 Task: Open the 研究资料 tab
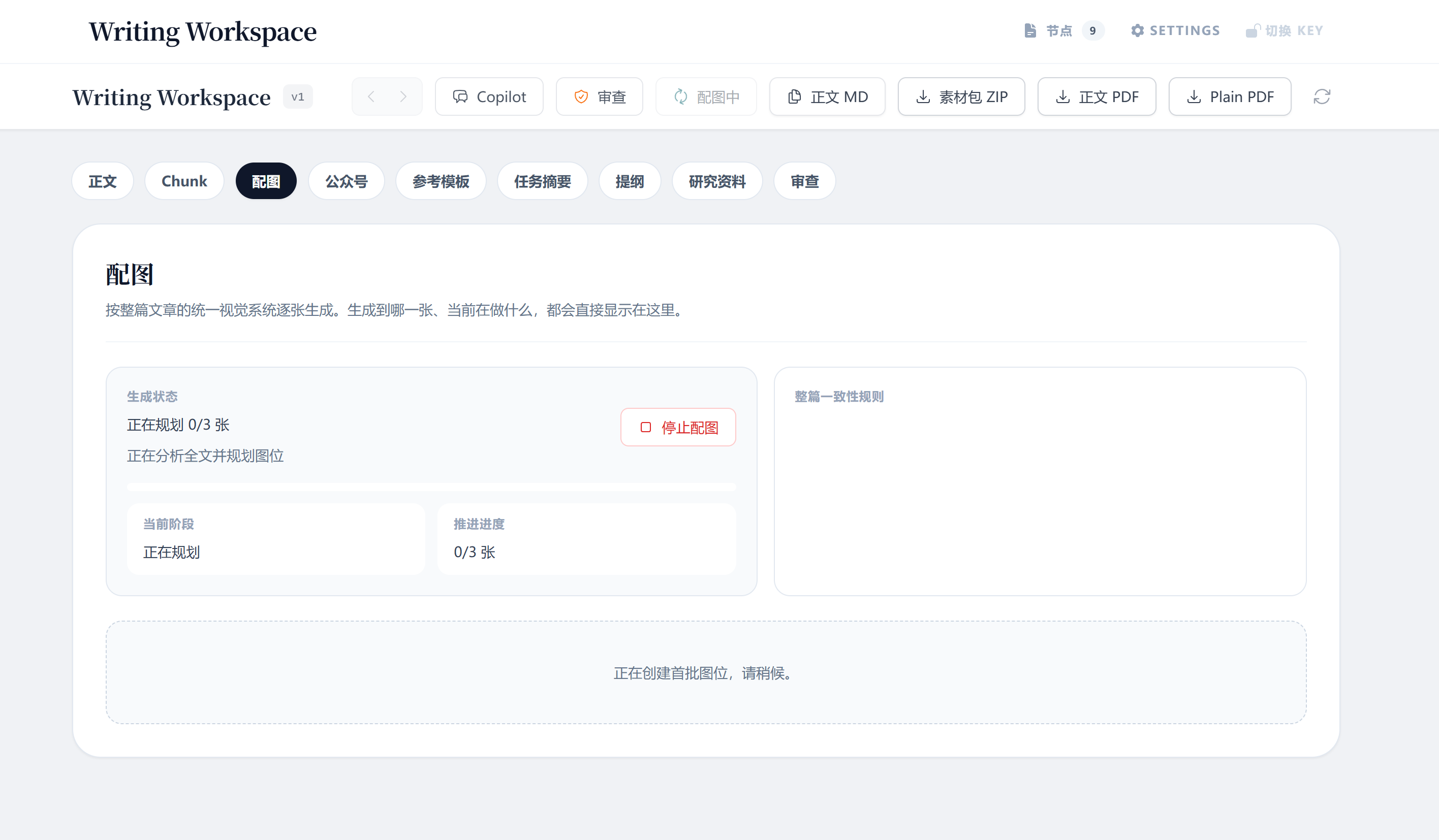pos(716,181)
